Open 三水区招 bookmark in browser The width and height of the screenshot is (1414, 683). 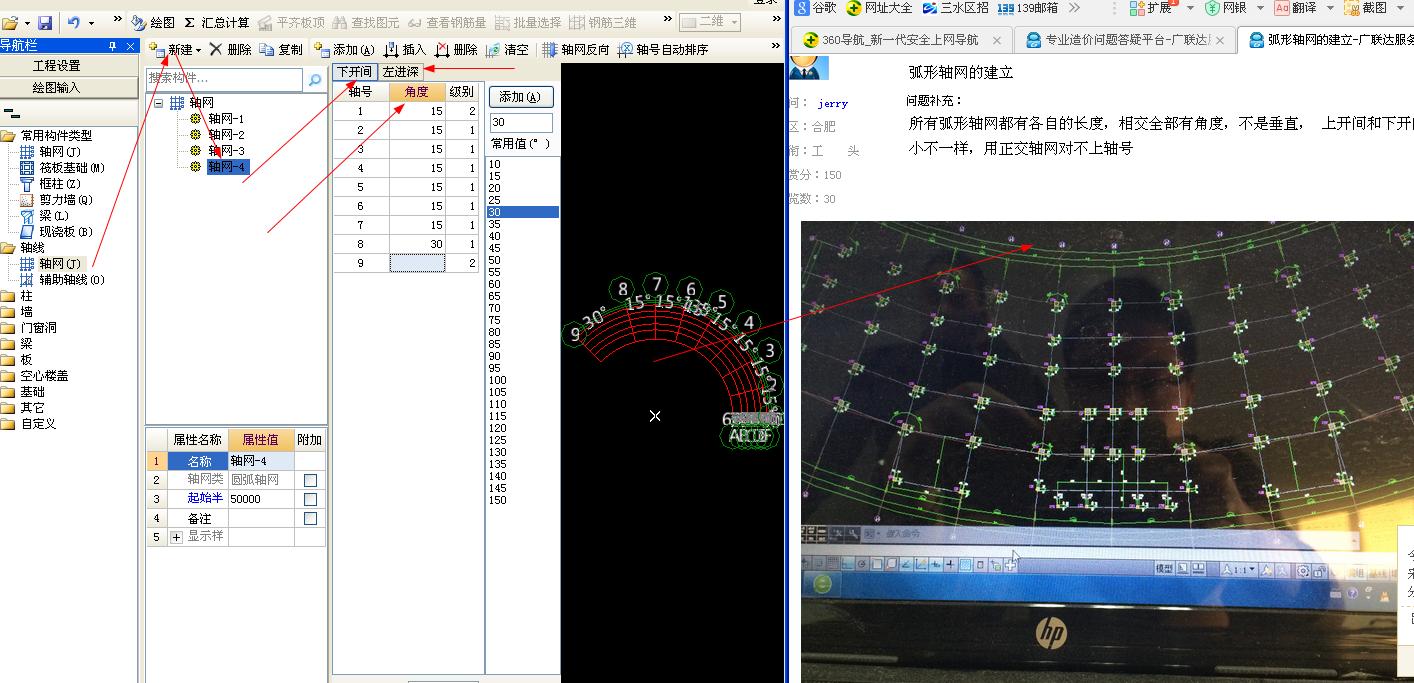[955, 8]
